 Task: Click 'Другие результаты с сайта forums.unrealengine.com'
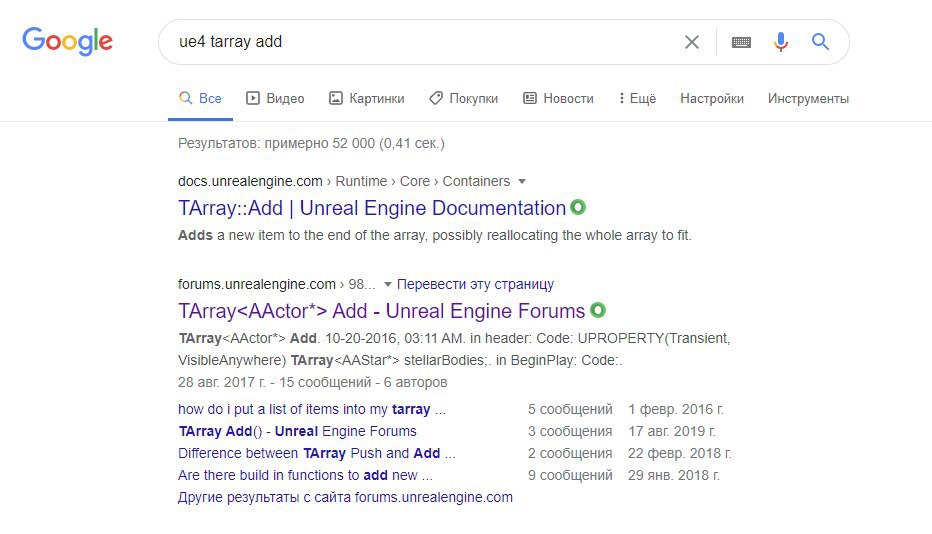click(345, 497)
